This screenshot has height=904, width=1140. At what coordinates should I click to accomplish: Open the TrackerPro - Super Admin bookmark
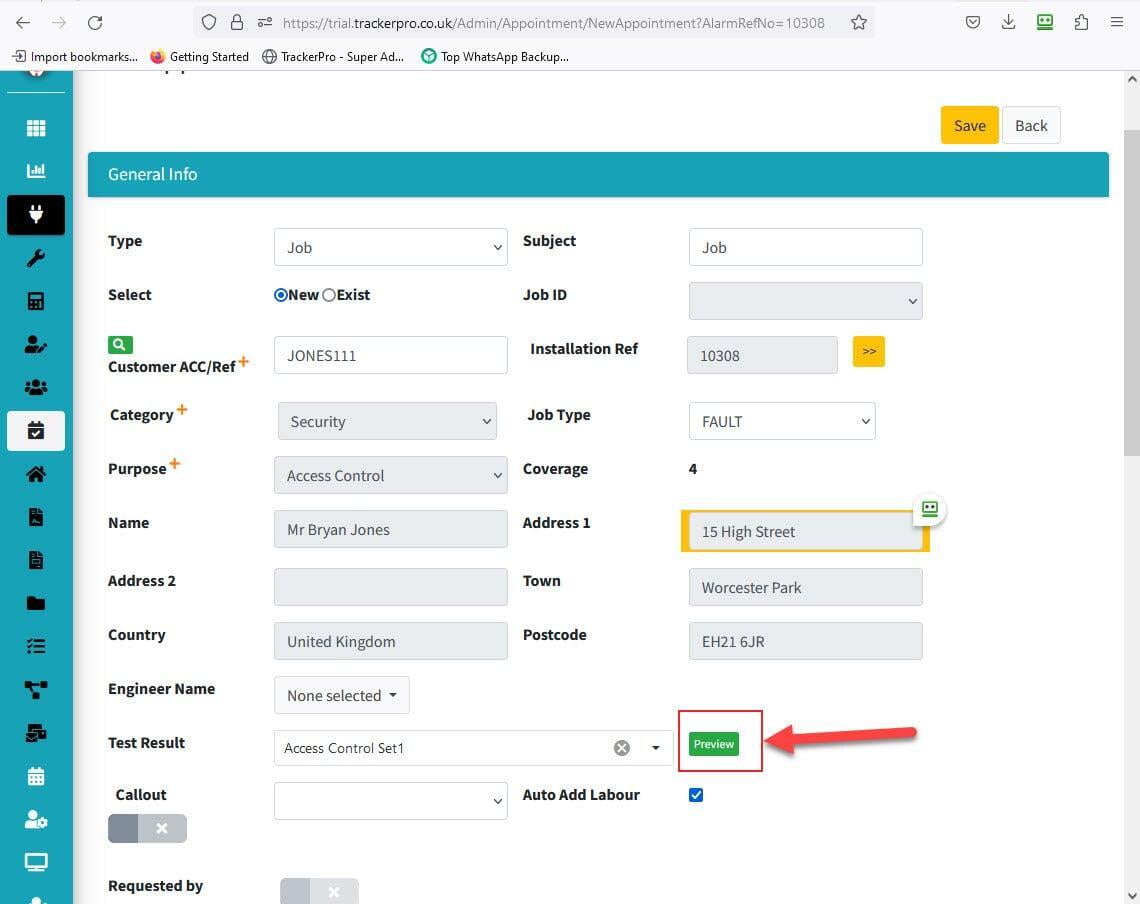(x=334, y=57)
